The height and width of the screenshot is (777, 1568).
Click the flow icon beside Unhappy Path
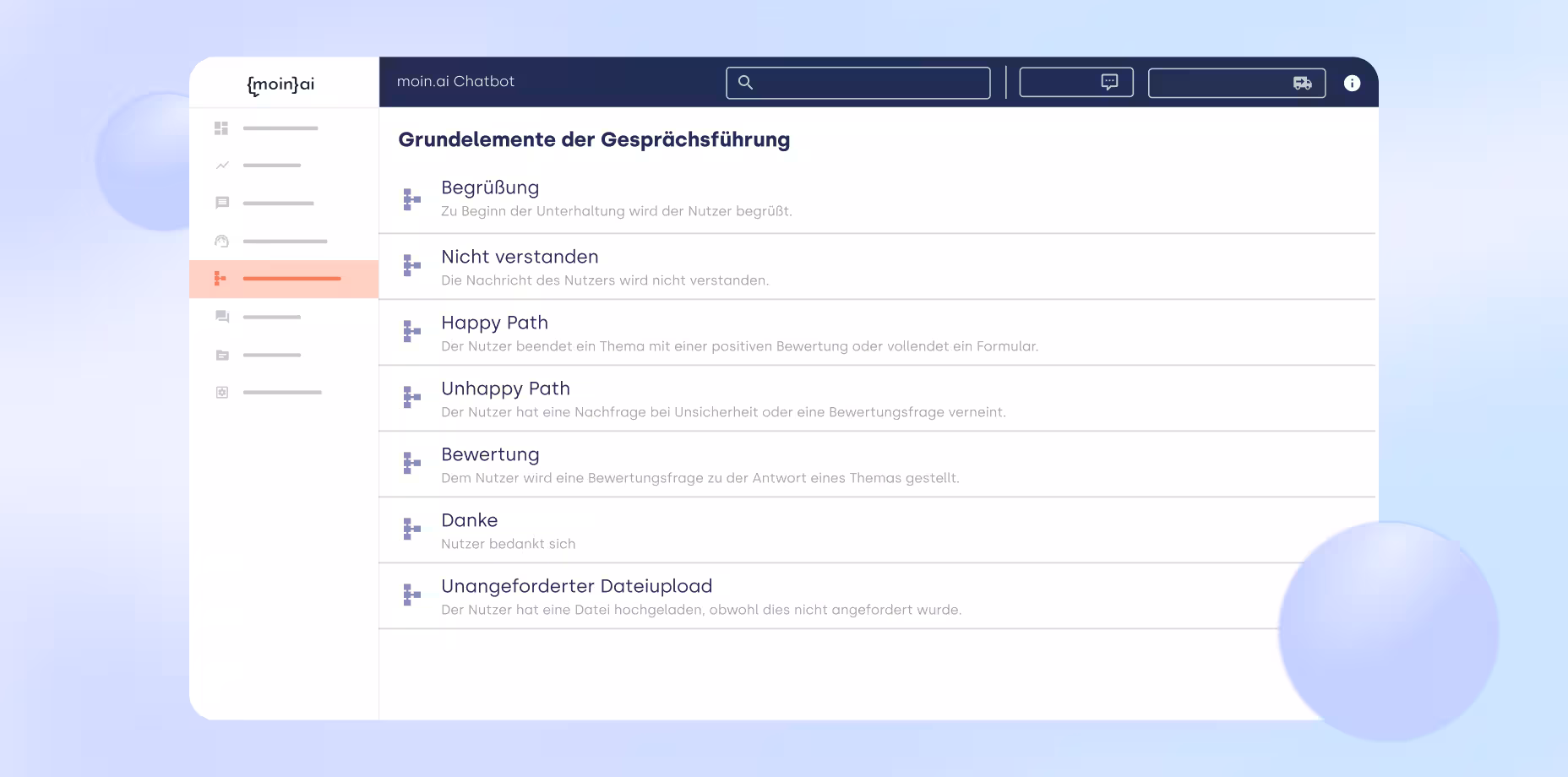pos(411,397)
